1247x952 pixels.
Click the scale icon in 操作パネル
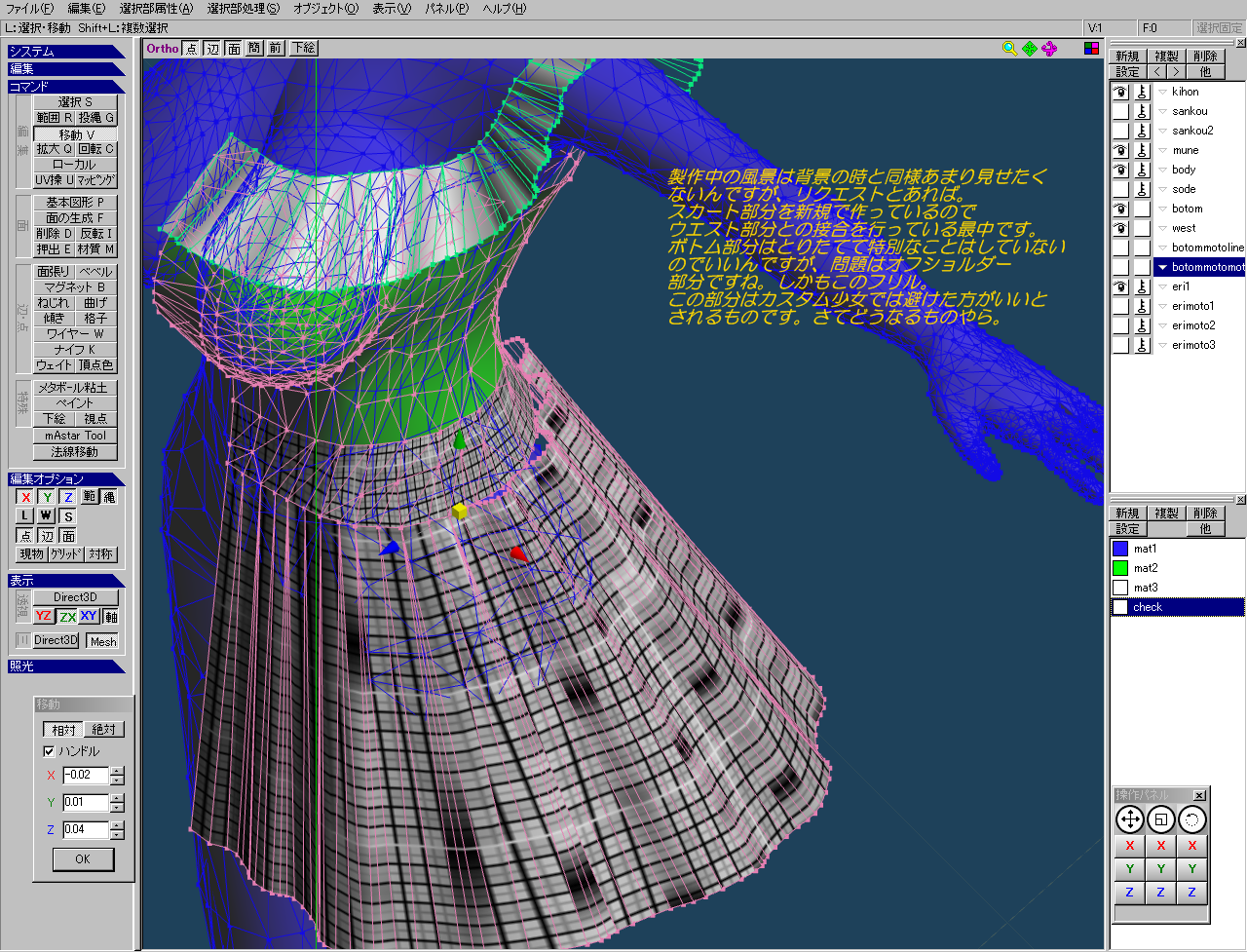tap(1160, 819)
